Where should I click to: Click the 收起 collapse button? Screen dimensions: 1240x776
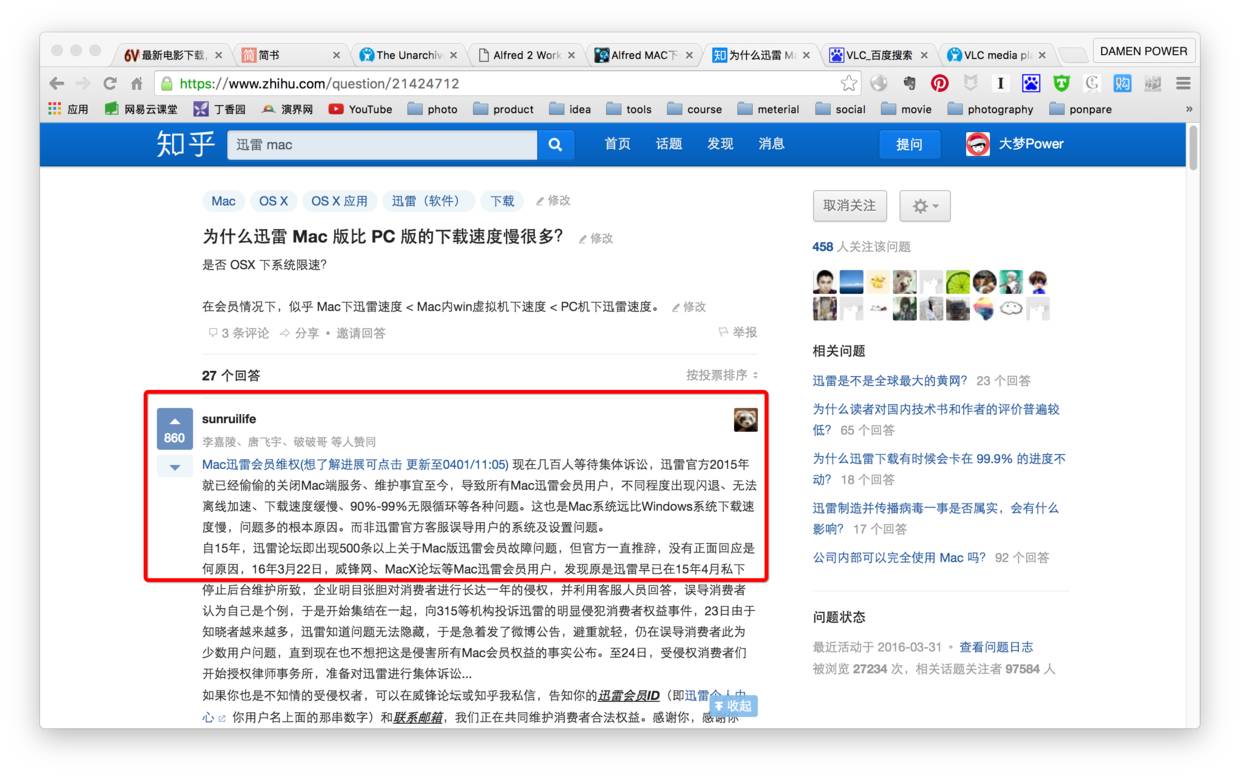point(733,706)
